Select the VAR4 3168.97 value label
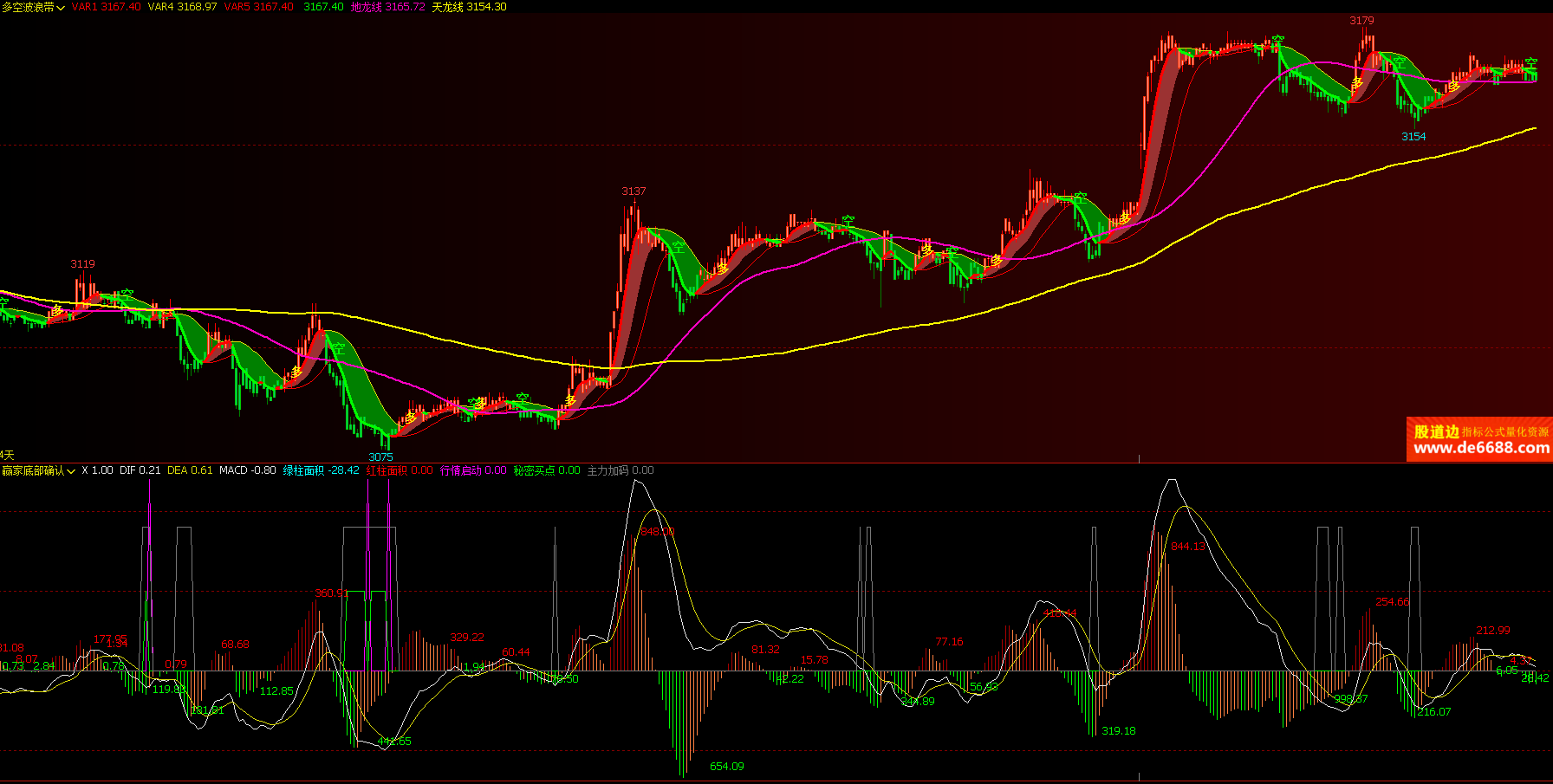Image resolution: width=1553 pixels, height=784 pixels. tap(182, 7)
